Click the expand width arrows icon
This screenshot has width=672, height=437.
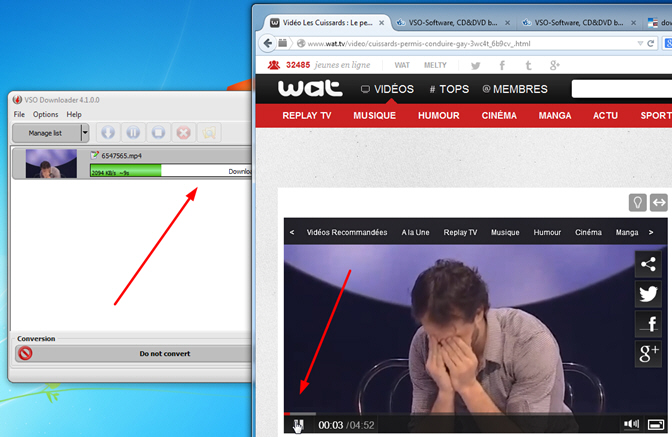click(x=659, y=202)
